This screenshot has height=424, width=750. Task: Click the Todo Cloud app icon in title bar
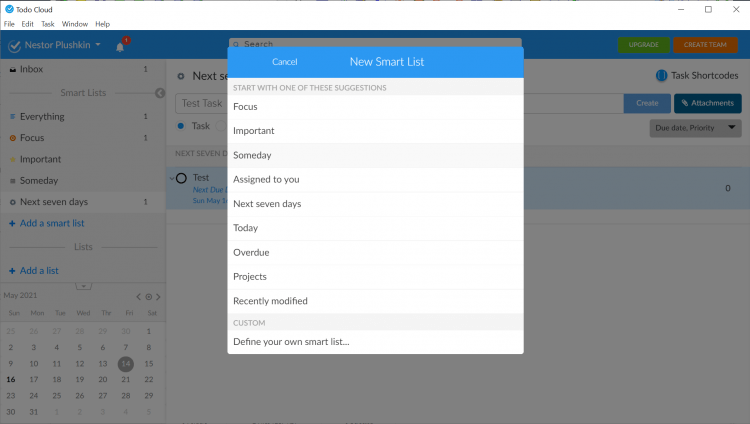(x=9, y=9)
